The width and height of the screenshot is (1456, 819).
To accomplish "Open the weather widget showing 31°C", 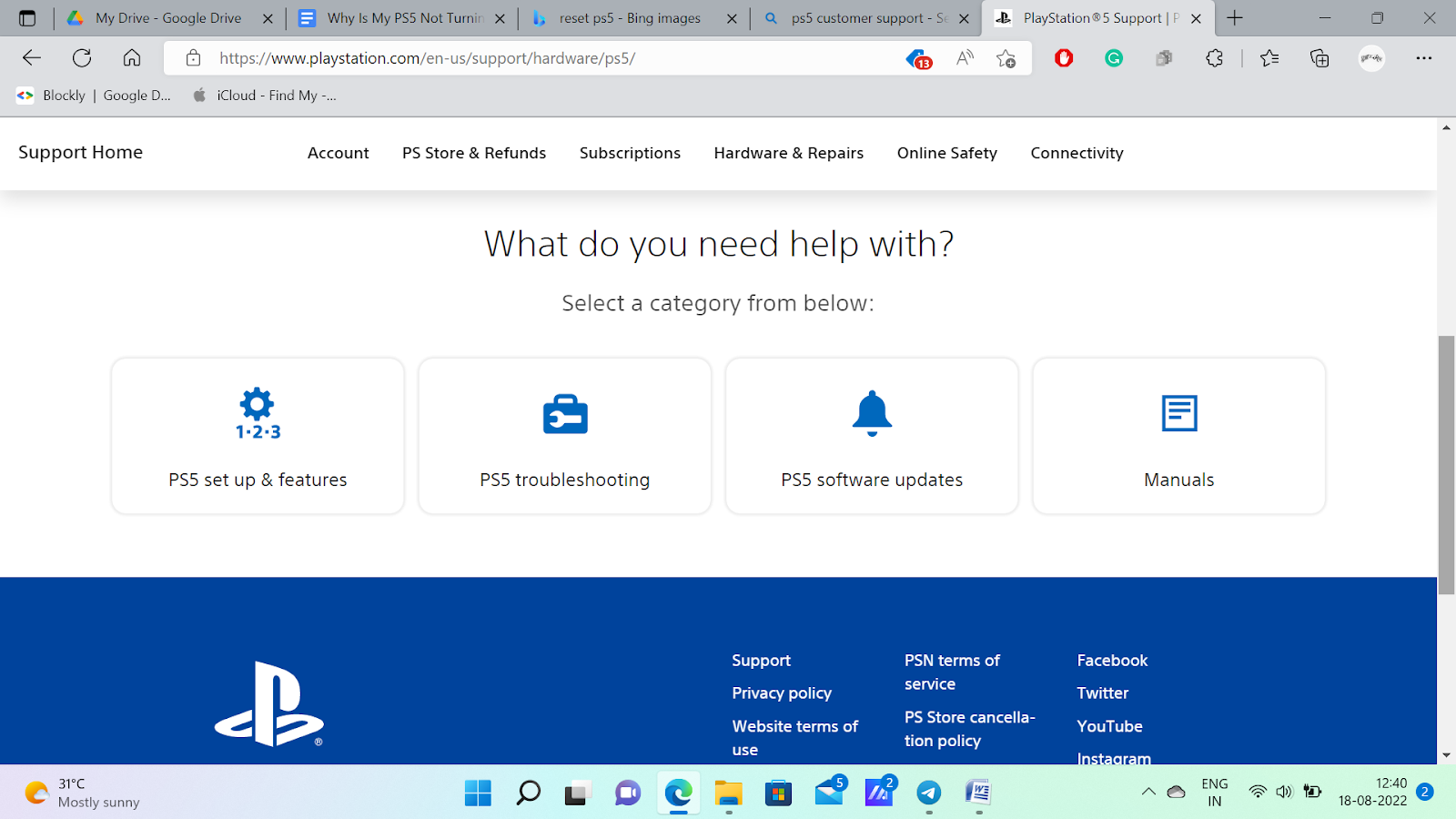I will (x=82, y=793).
